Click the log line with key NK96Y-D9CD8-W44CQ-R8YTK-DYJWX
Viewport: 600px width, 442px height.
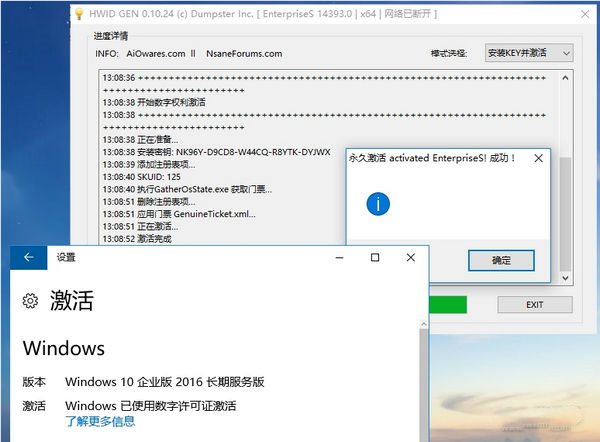[216, 152]
